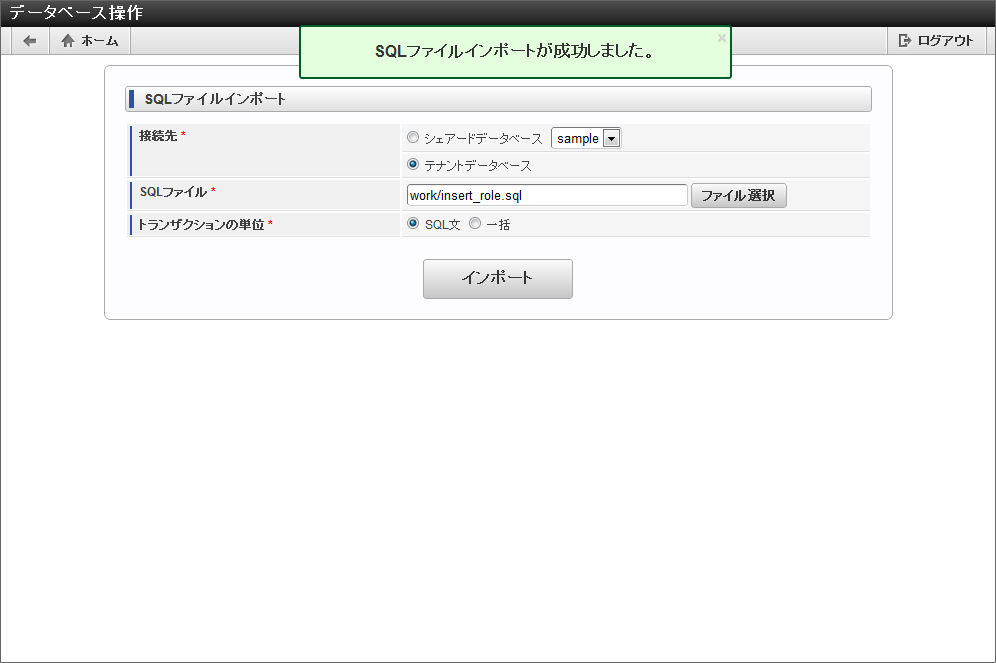Image resolution: width=996 pixels, height=663 pixels.
Task: Click the SQLファイルインポート section header
Action: 498,99
